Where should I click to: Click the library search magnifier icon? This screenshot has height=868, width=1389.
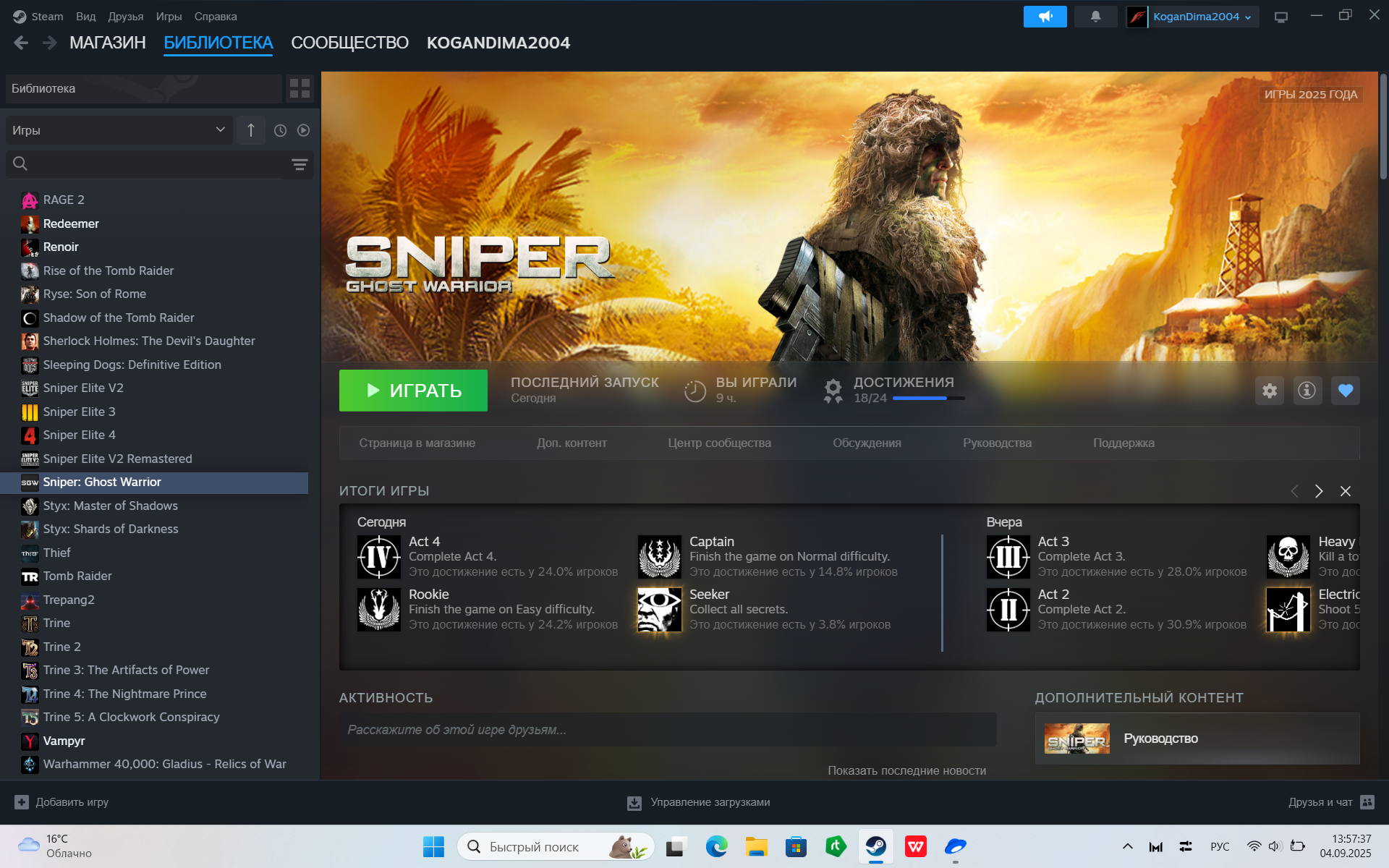20,164
